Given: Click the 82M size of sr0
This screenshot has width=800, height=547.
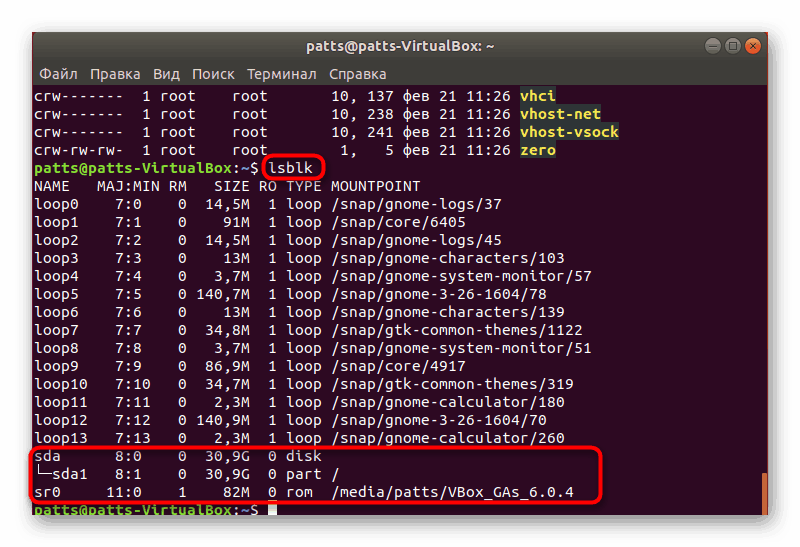Looking at the screenshot, I should 236,492.
